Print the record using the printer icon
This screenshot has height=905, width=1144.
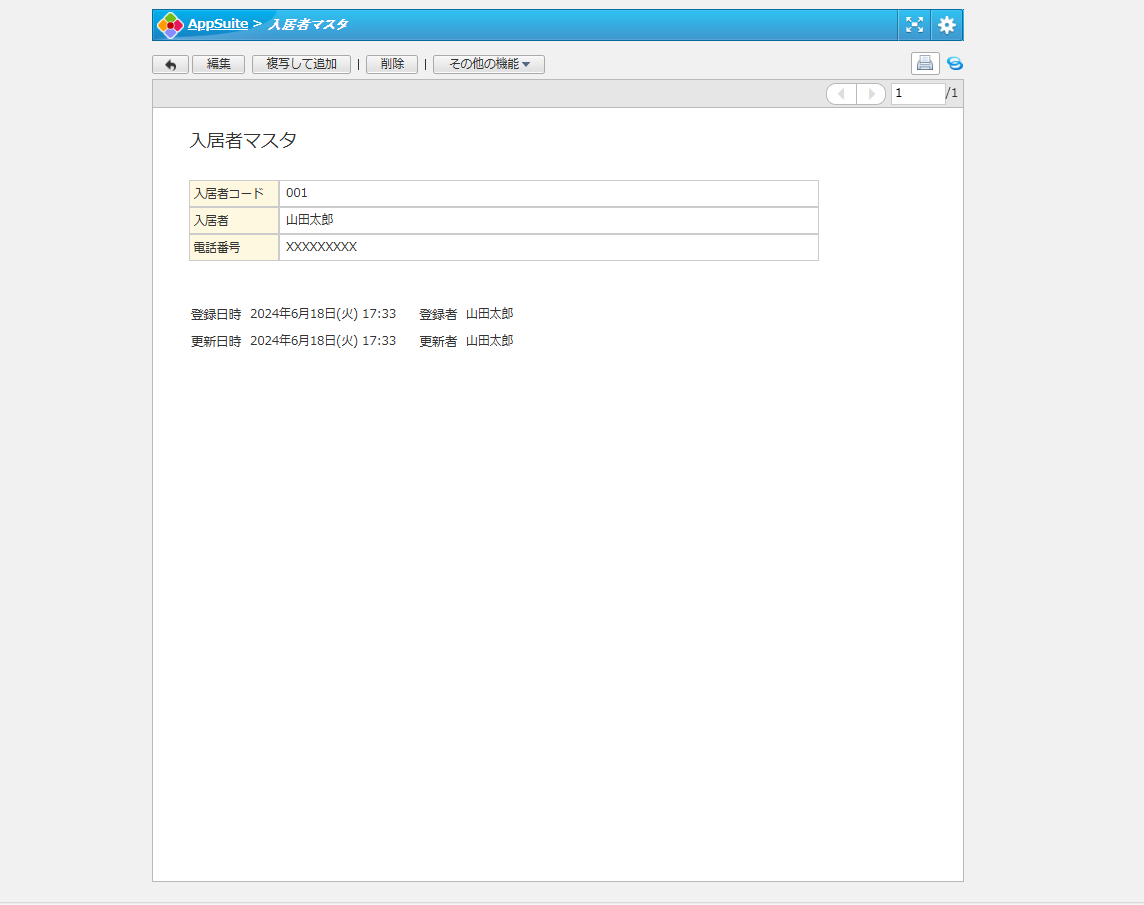pyautogui.click(x=925, y=64)
